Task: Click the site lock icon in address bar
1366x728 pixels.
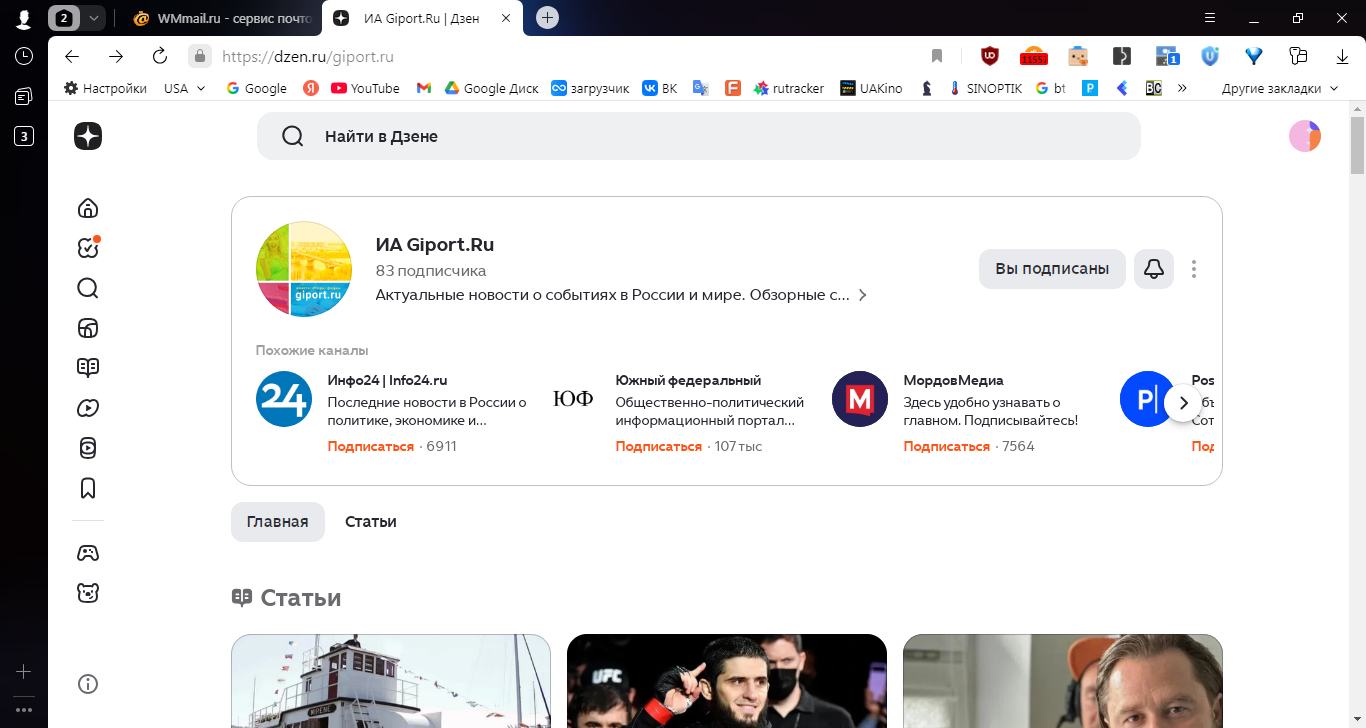Action: [200, 56]
